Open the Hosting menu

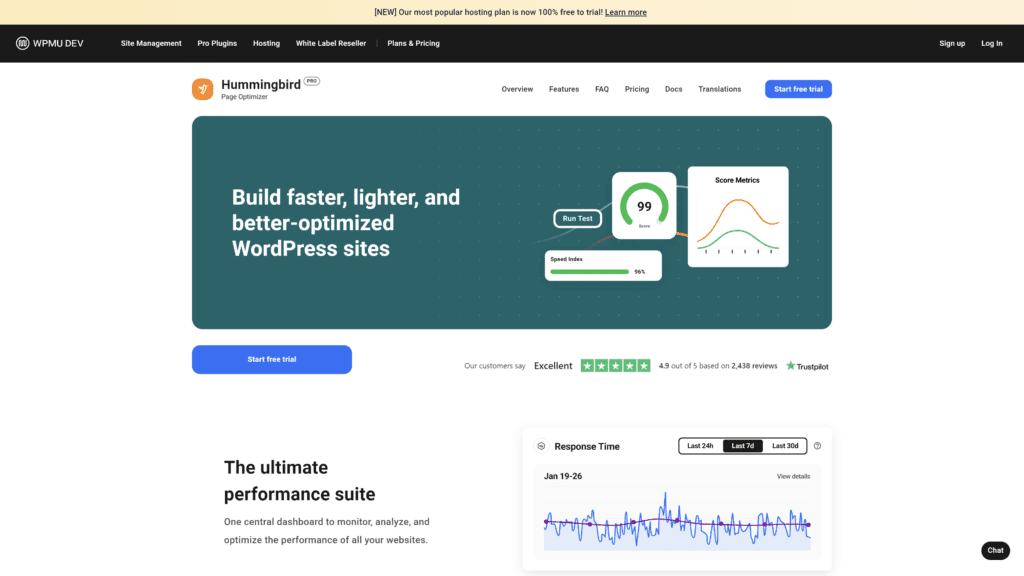[266, 43]
